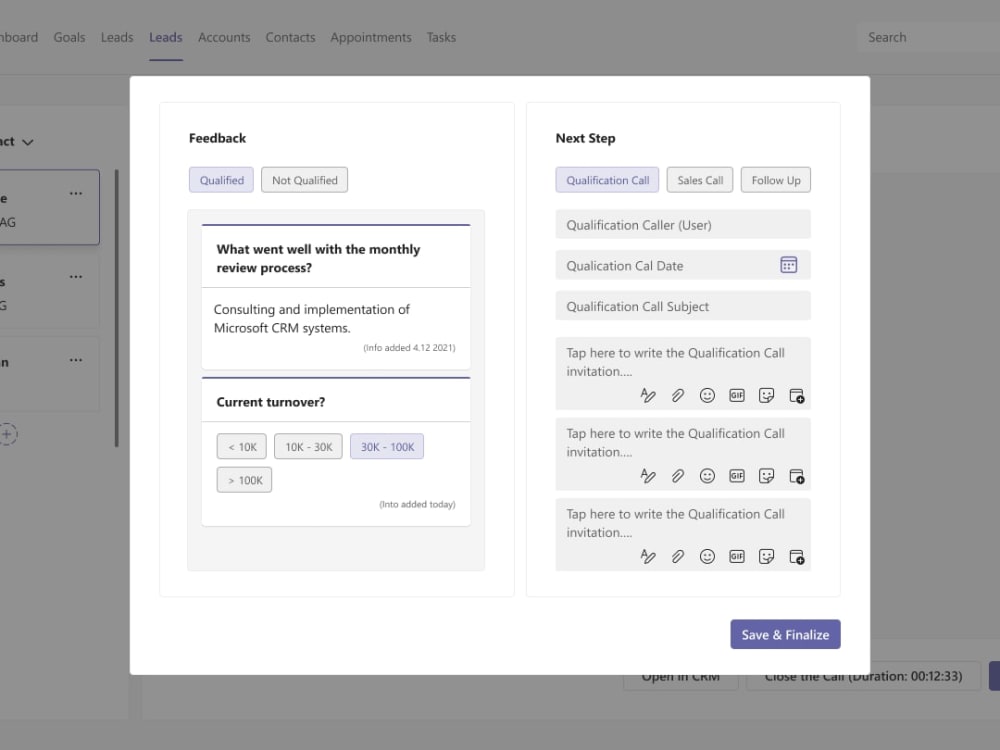Select > 100K turnover option
Viewport: 1000px width, 750px height.
click(244, 480)
